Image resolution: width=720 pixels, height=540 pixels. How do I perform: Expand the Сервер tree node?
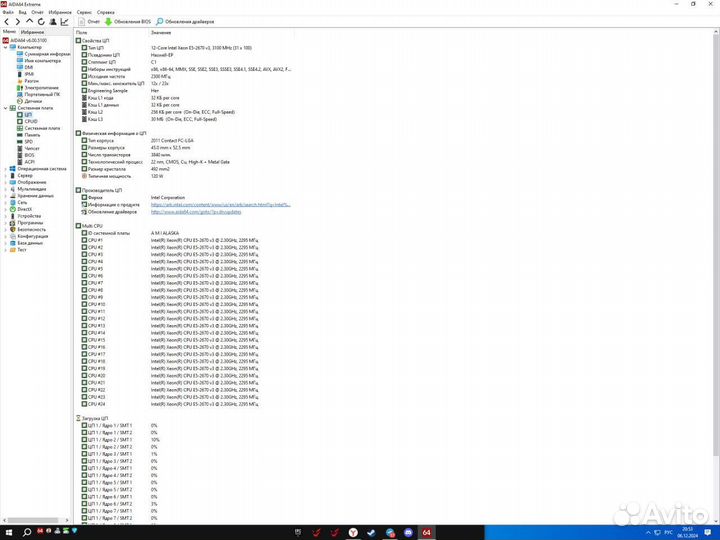[x=6, y=175]
